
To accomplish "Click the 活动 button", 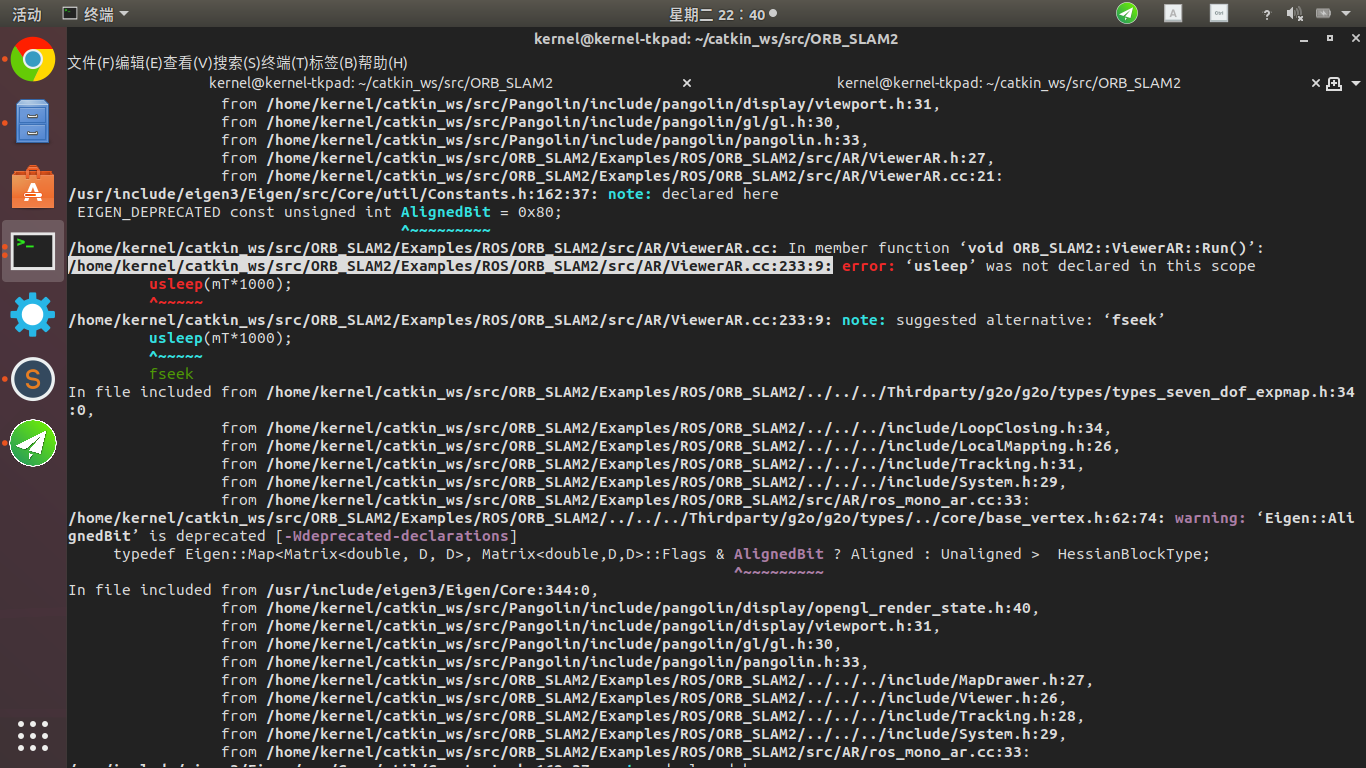I will pos(25,14).
